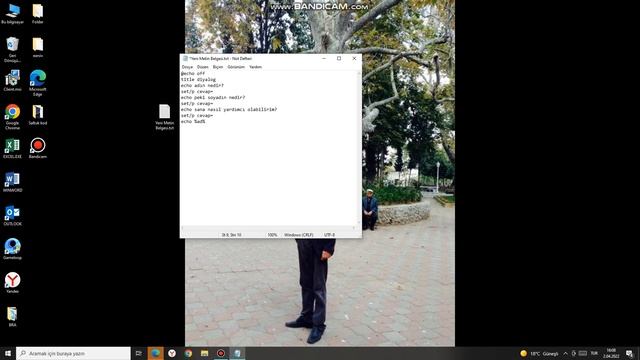The height and width of the screenshot is (360, 640).
Task: Click the 'echo adin nedir?' line
Action: [x=202, y=86]
